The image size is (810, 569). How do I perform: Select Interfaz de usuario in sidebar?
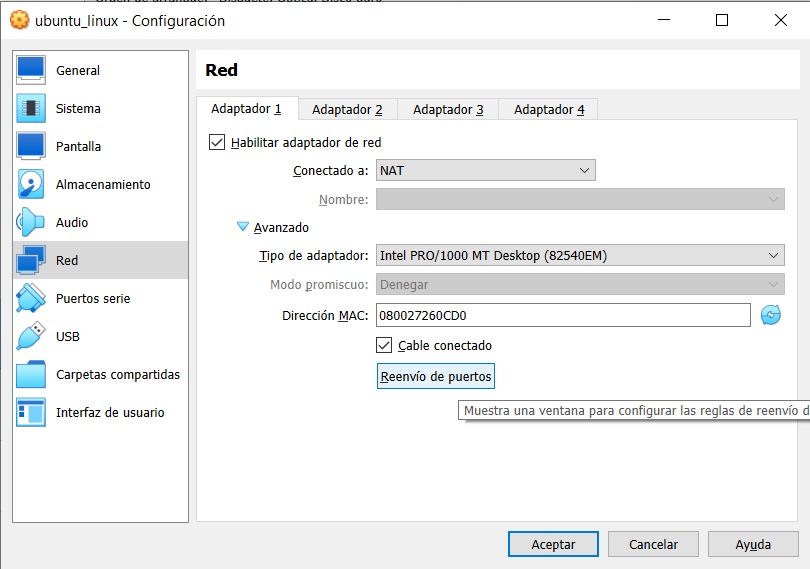click(110, 412)
